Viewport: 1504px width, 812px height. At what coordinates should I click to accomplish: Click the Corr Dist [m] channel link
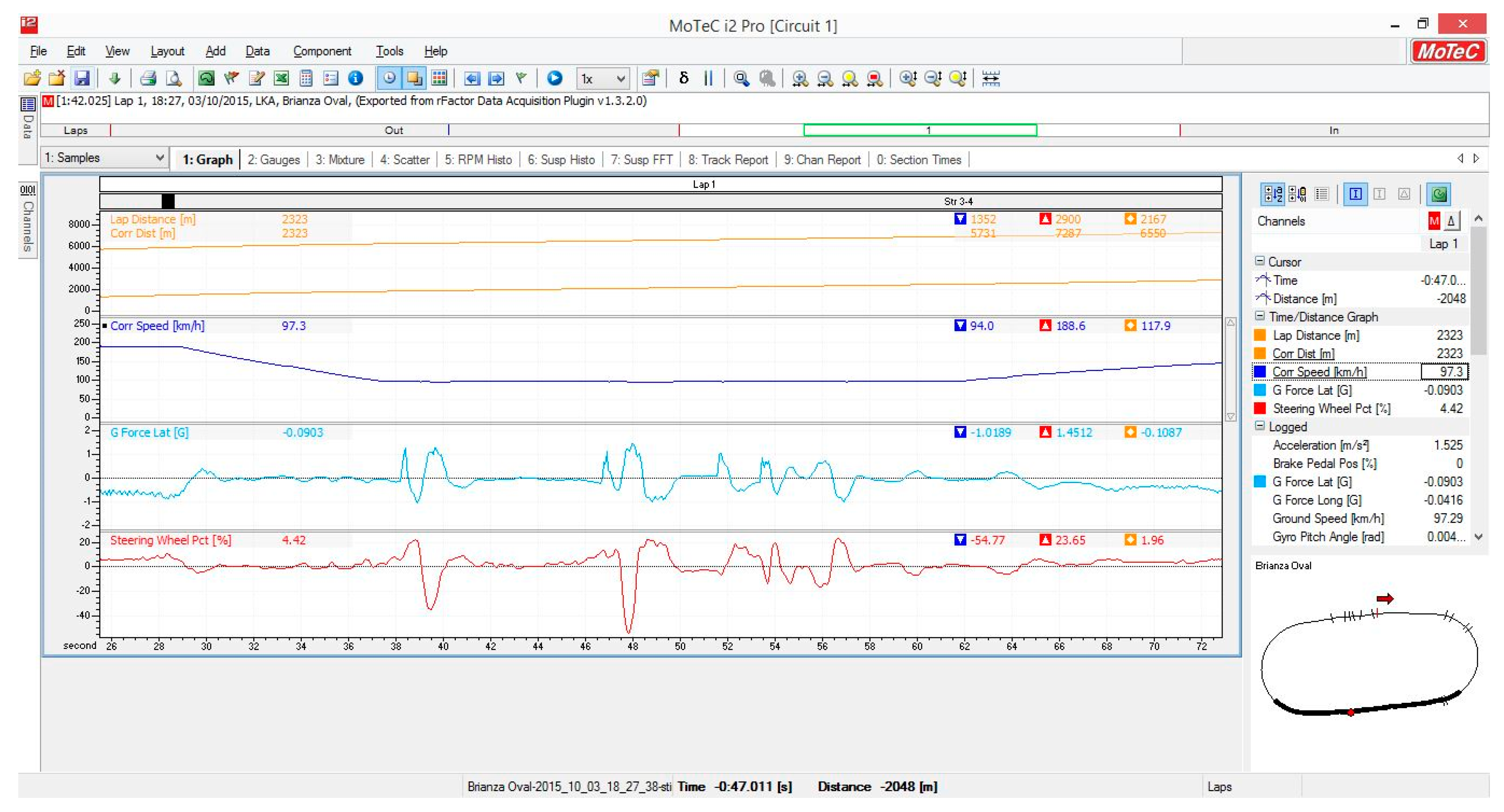click(1303, 353)
